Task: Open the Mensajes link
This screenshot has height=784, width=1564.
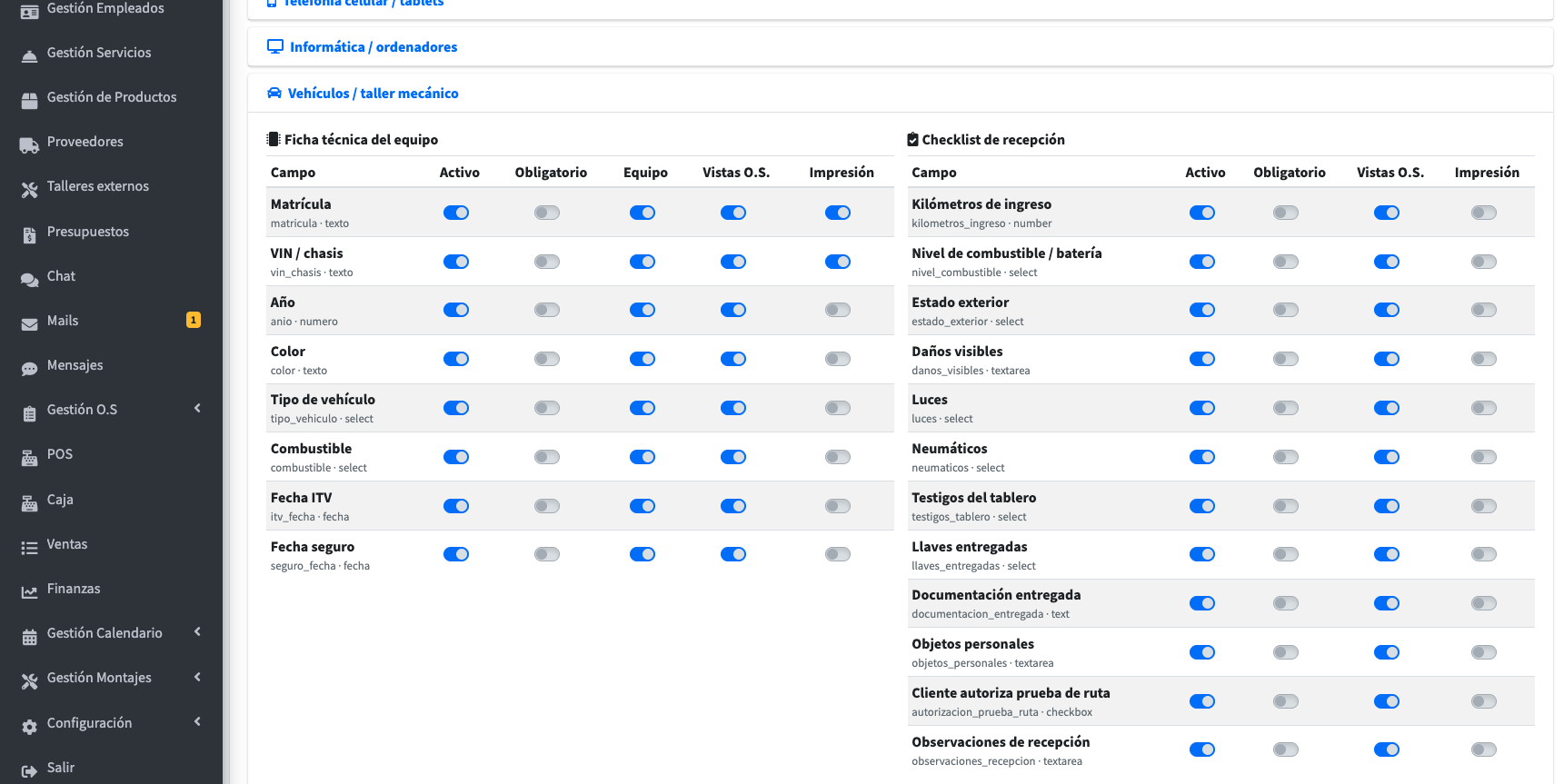Action: 75,365
